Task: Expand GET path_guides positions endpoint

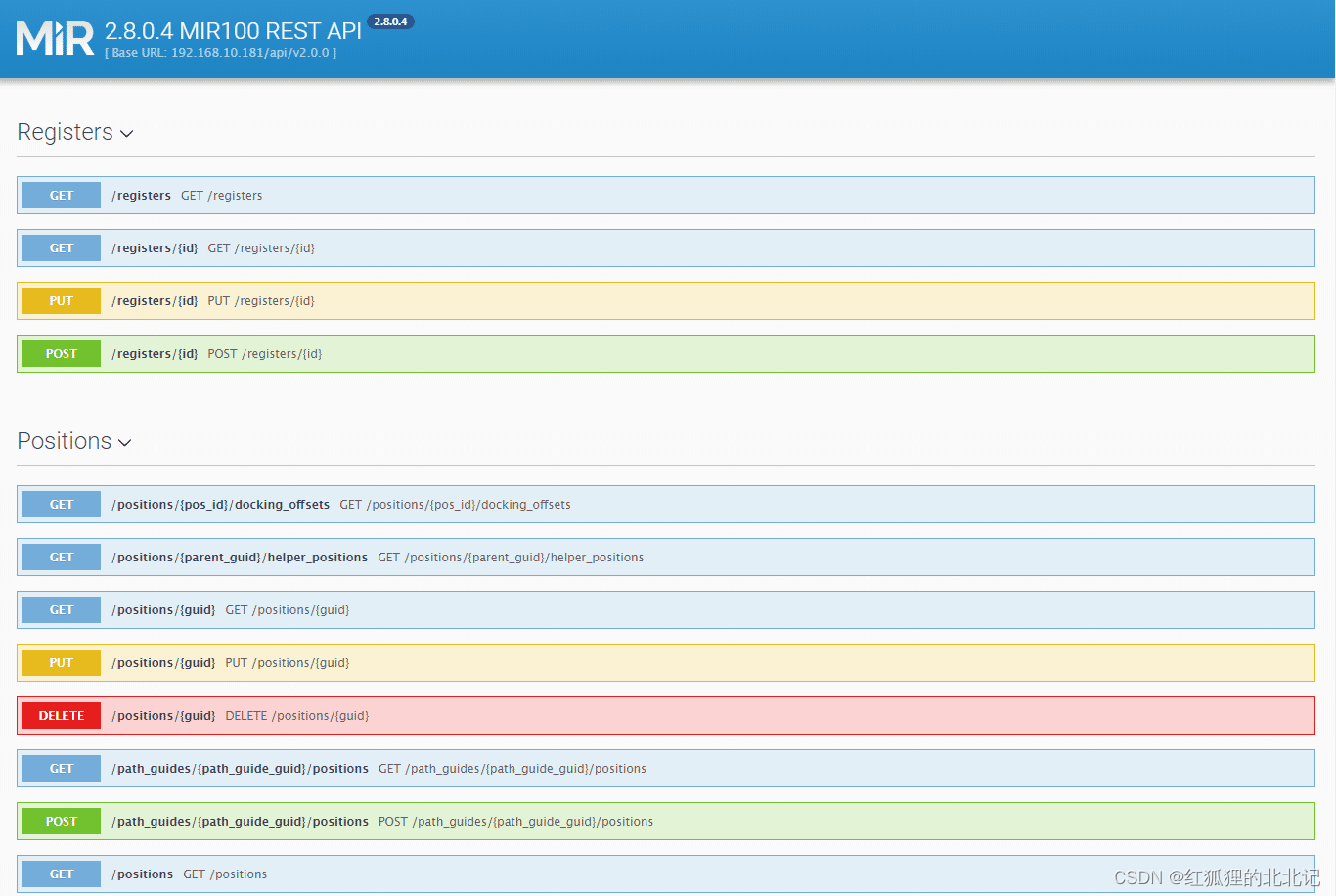Action: [x=666, y=769]
